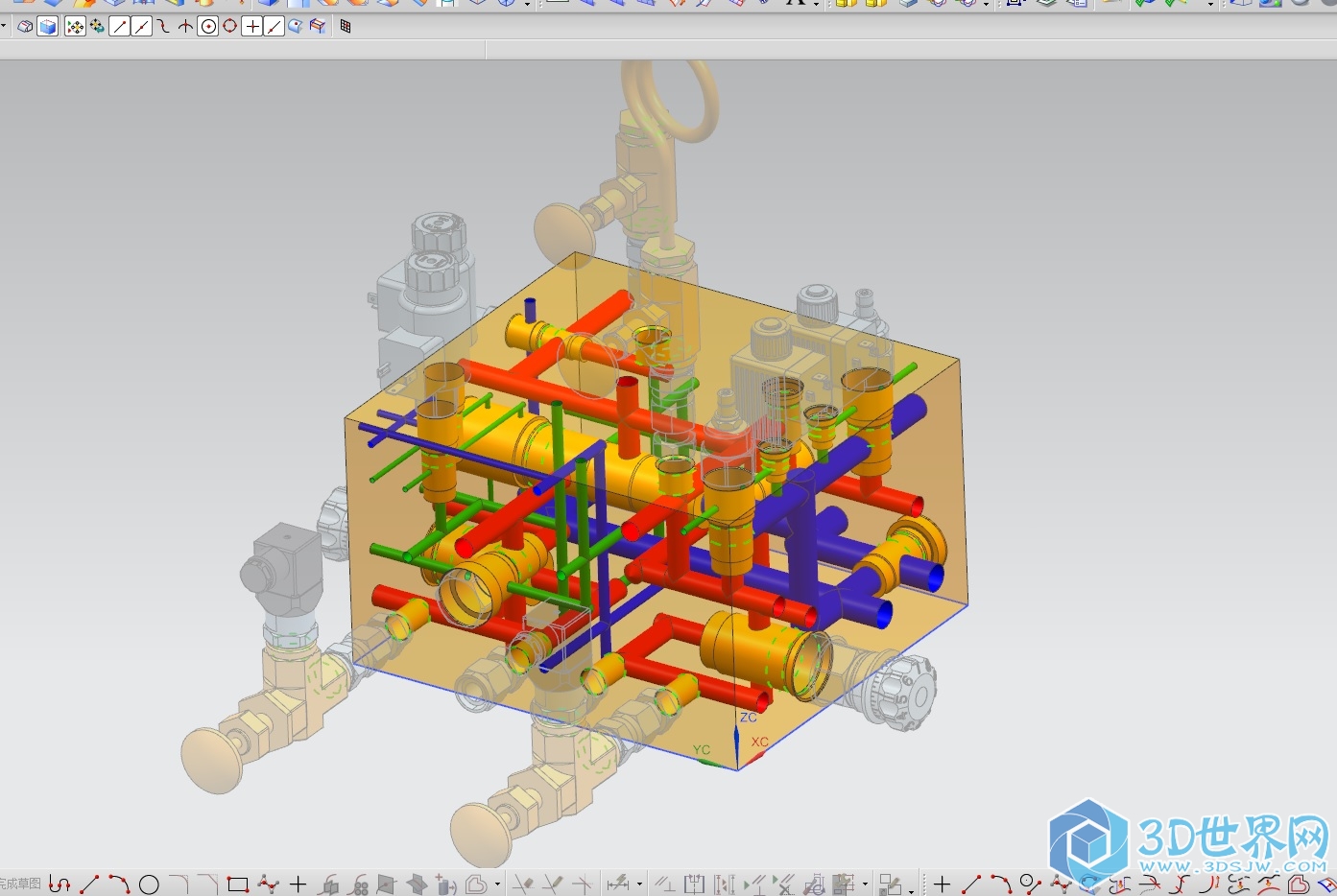
Task: Open toolbar options arrow before wireframe icon
Action: (x=4, y=26)
